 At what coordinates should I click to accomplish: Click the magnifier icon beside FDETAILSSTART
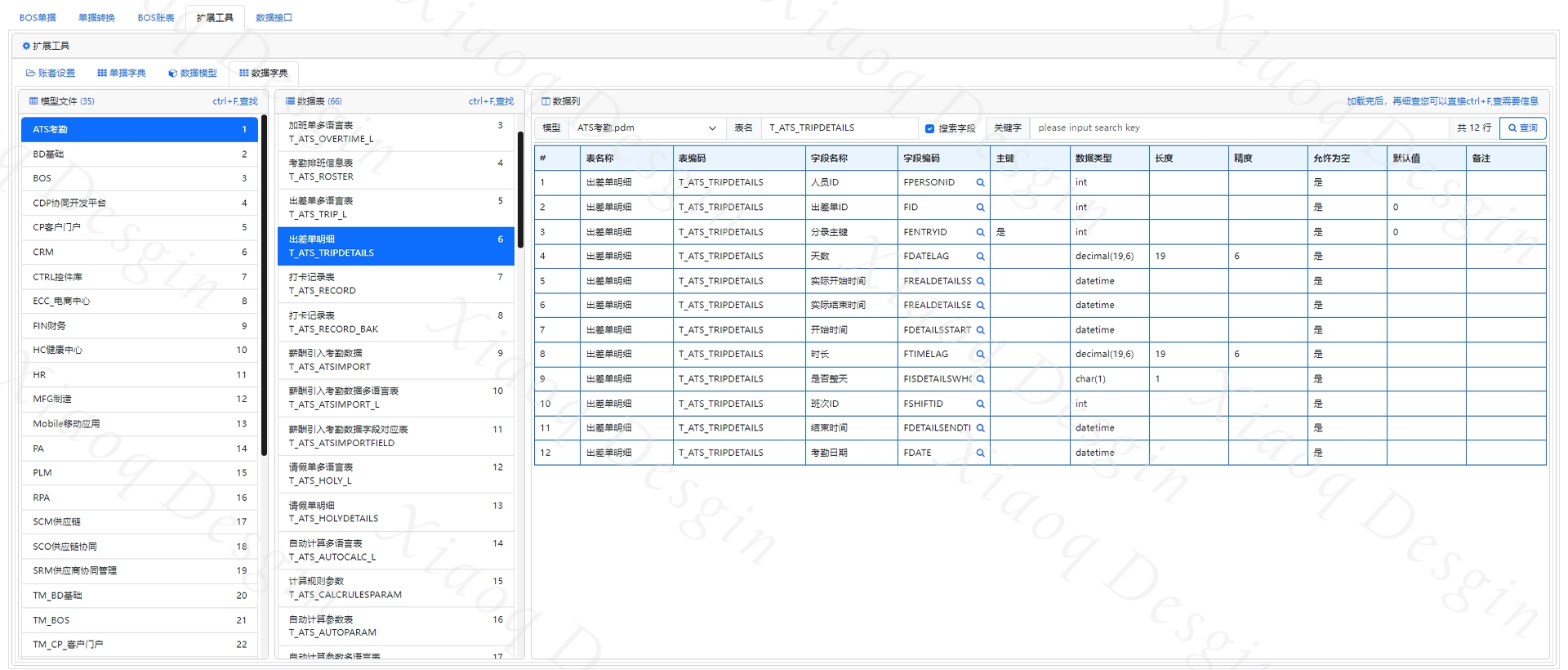pyautogui.click(x=980, y=330)
